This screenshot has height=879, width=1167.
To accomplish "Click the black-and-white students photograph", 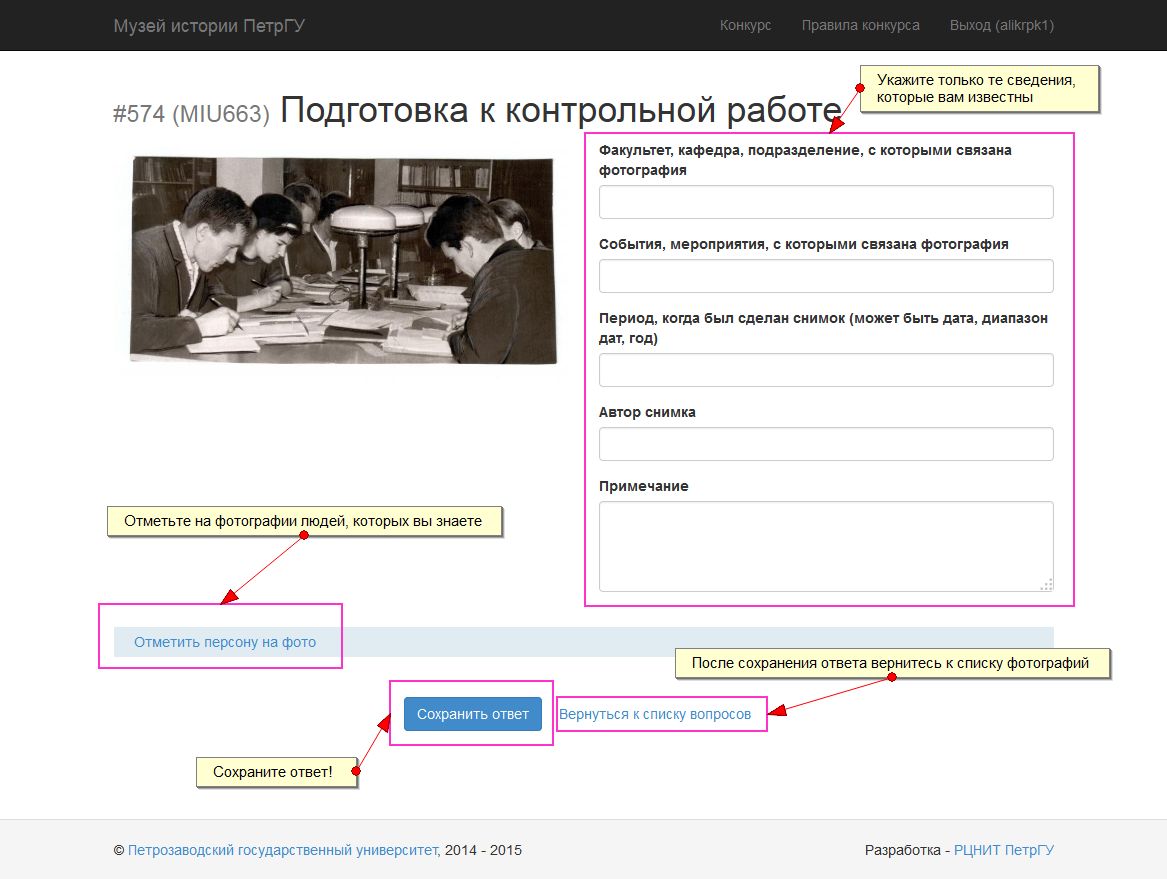I will [343, 259].
